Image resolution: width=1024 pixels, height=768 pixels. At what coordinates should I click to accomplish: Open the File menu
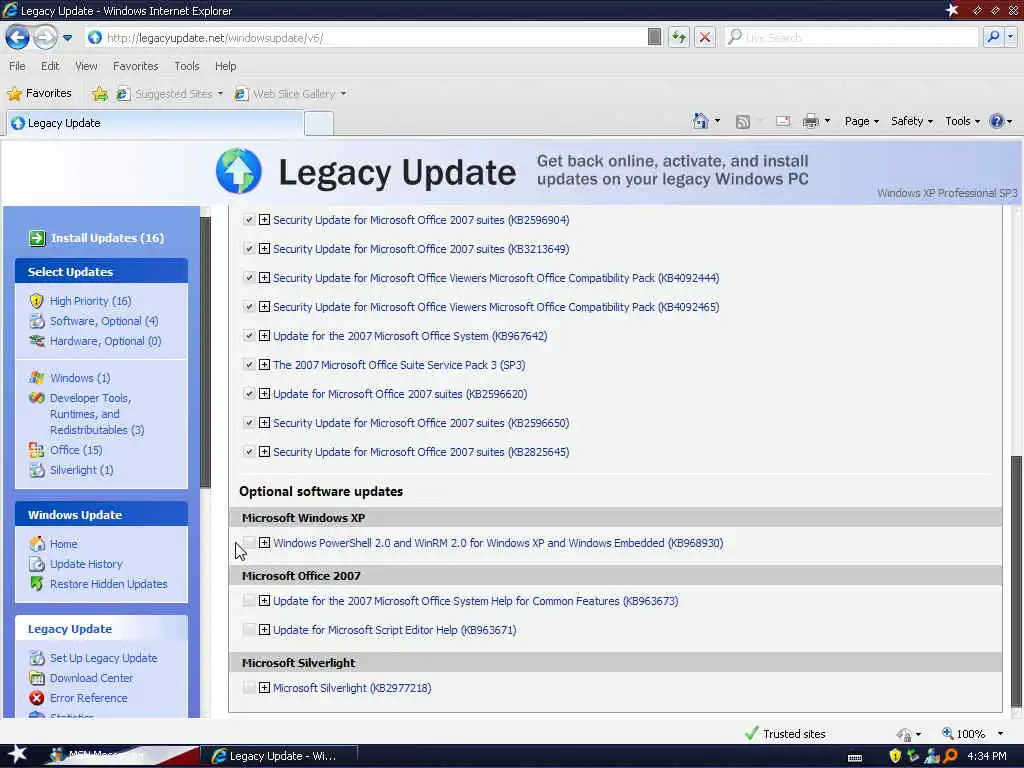coord(18,66)
